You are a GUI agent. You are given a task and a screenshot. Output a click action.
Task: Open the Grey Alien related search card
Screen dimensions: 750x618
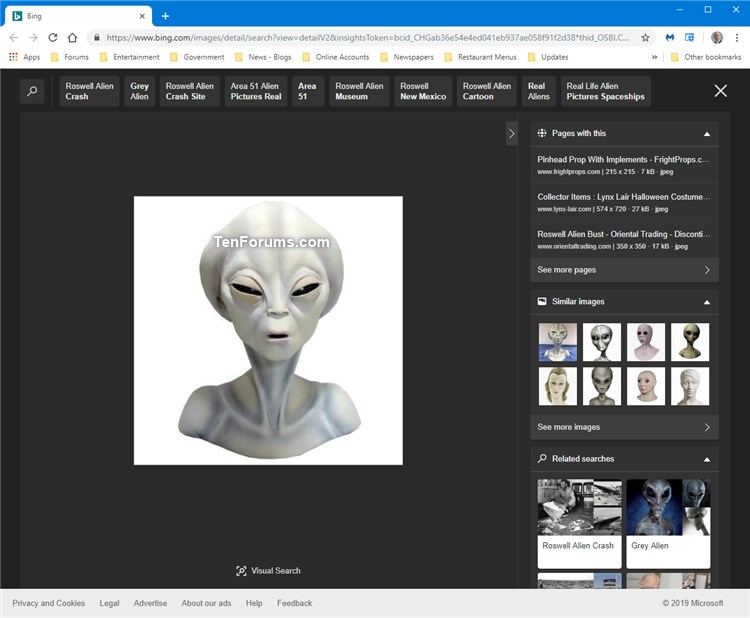[668, 524]
